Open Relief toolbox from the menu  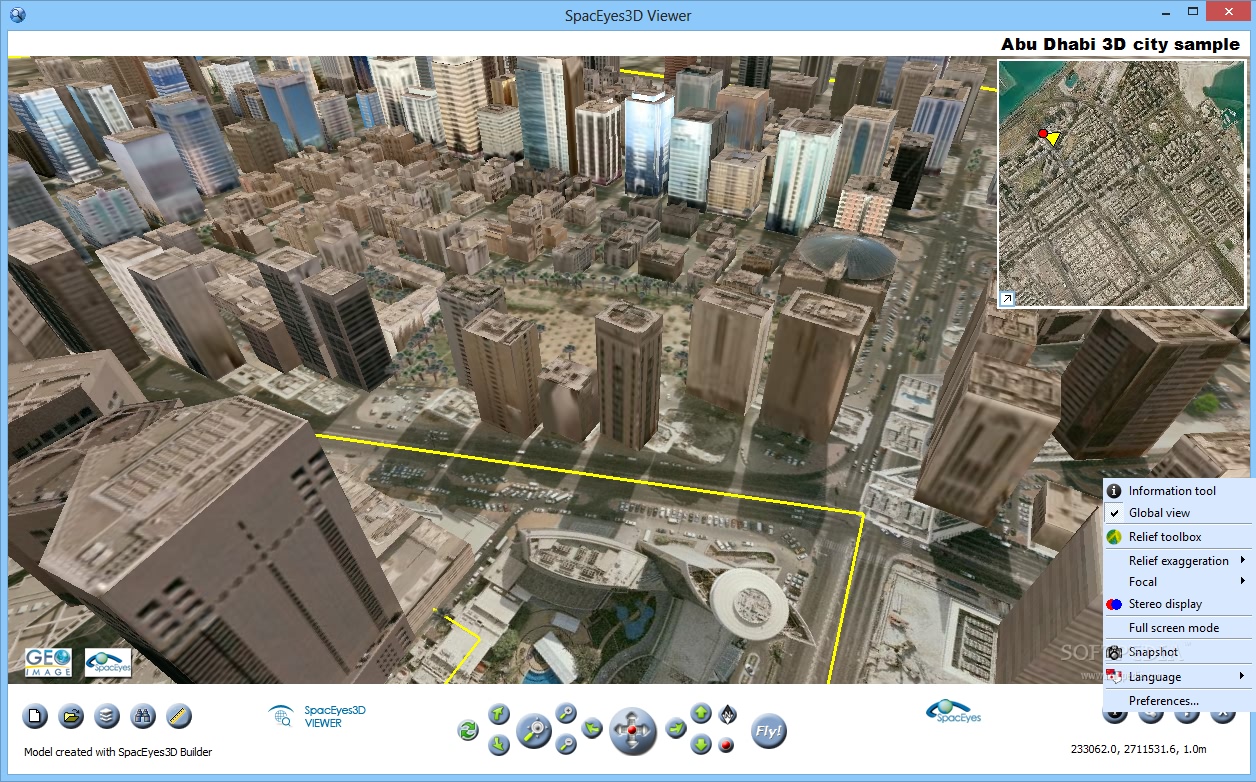[1178, 537]
